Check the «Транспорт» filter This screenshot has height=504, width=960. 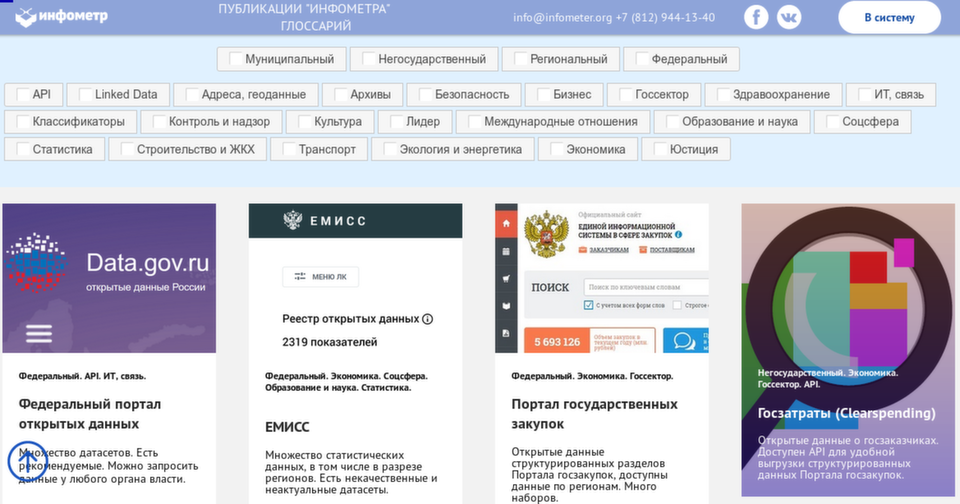tap(289, 149)
